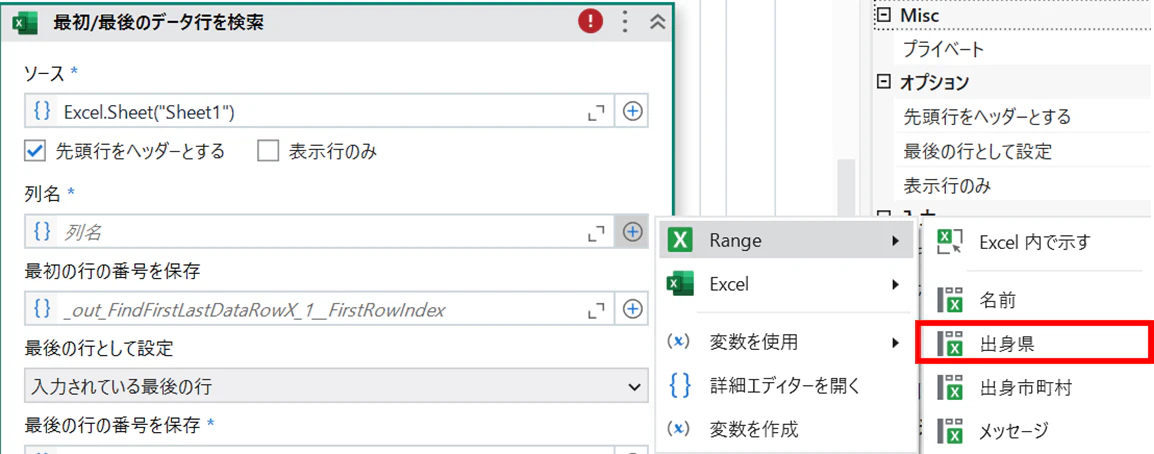The height and width of the screenshot is (454, 1154).
Task: Click the Excel.Sheet("Sheet1") source field
Action: tap(318, 111)
